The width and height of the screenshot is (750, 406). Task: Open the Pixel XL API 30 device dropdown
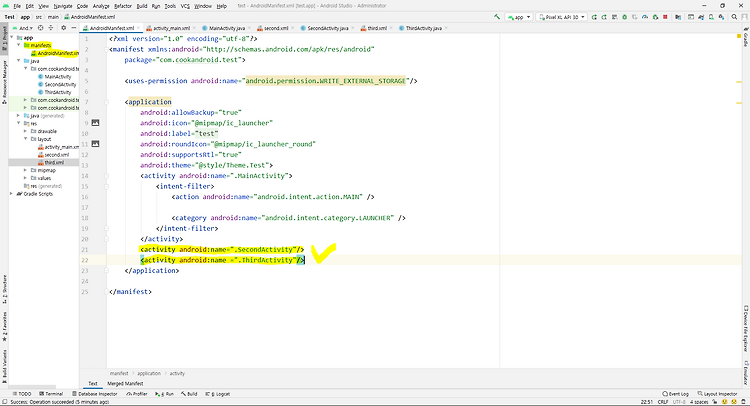click(x=561, y=17)
